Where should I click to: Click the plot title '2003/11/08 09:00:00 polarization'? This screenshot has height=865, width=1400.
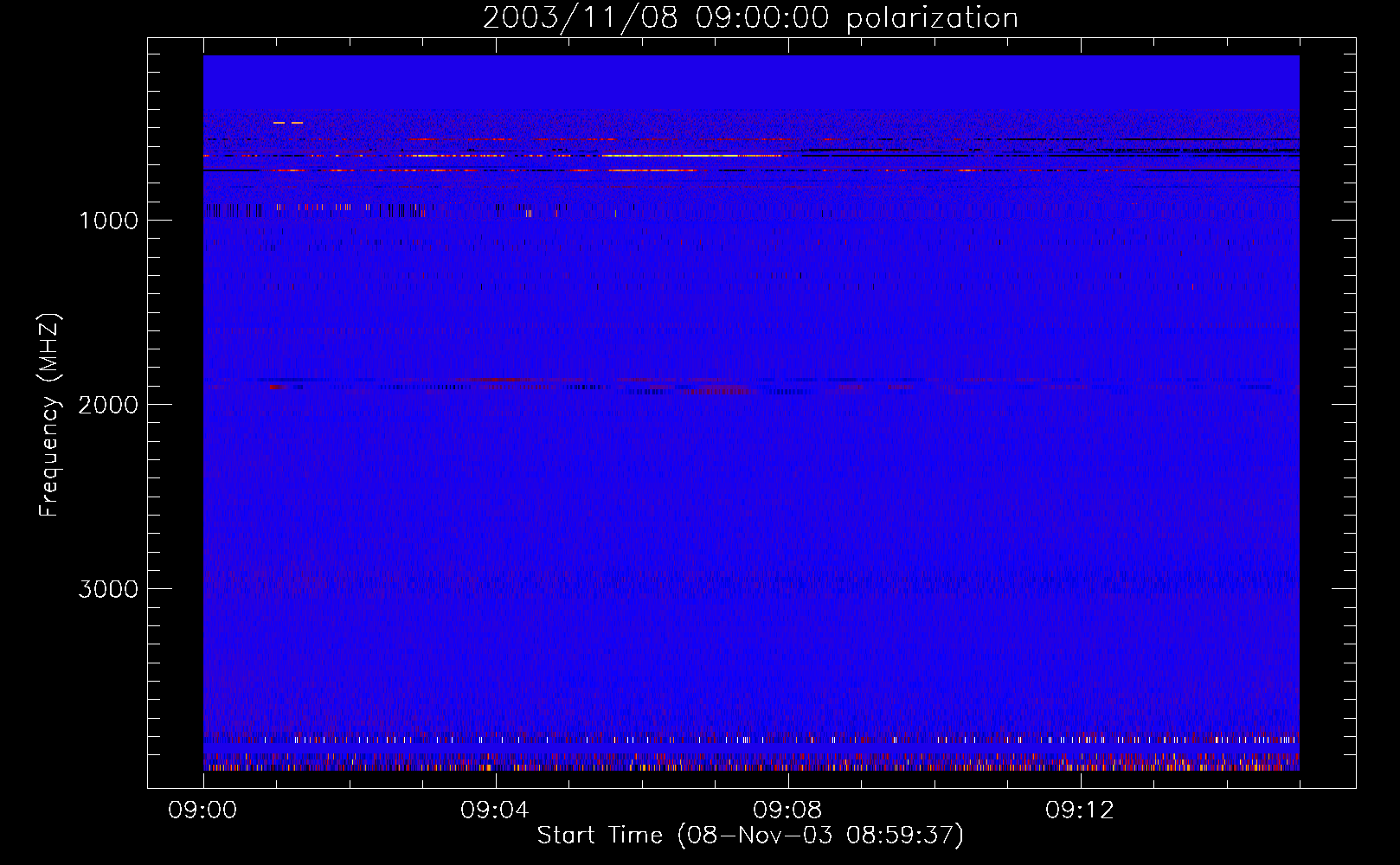tap(750, 18)
